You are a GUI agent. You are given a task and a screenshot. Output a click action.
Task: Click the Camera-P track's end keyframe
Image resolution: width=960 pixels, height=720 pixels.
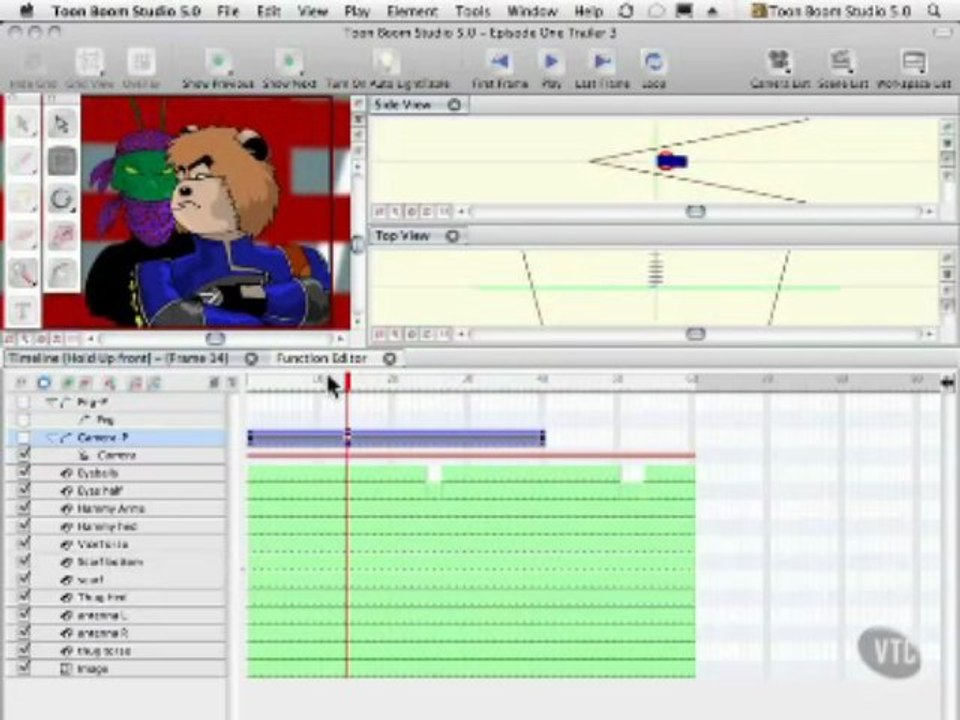tap(542, 438)
